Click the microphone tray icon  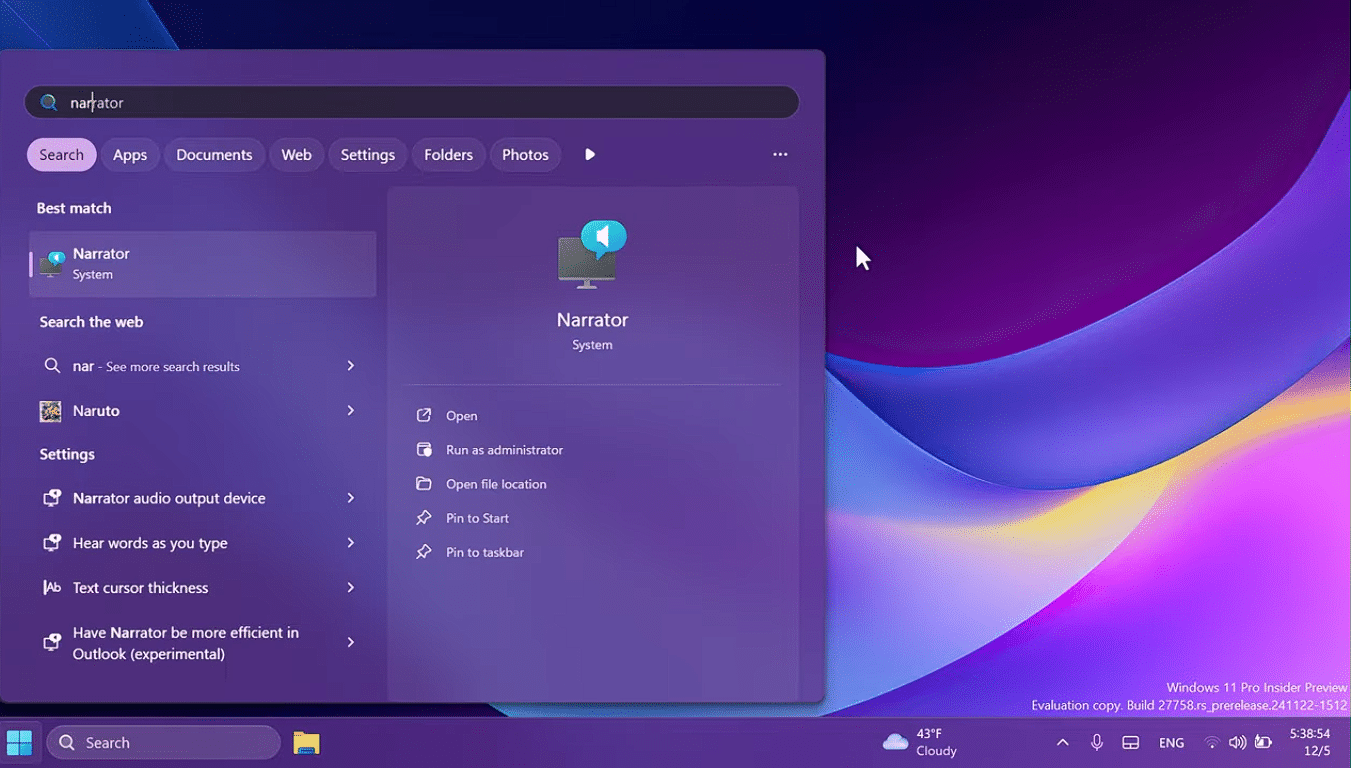pos(1097,743)
